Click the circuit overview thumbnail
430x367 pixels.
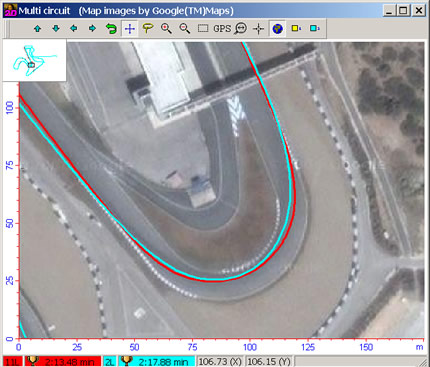(x=35, y=61)
